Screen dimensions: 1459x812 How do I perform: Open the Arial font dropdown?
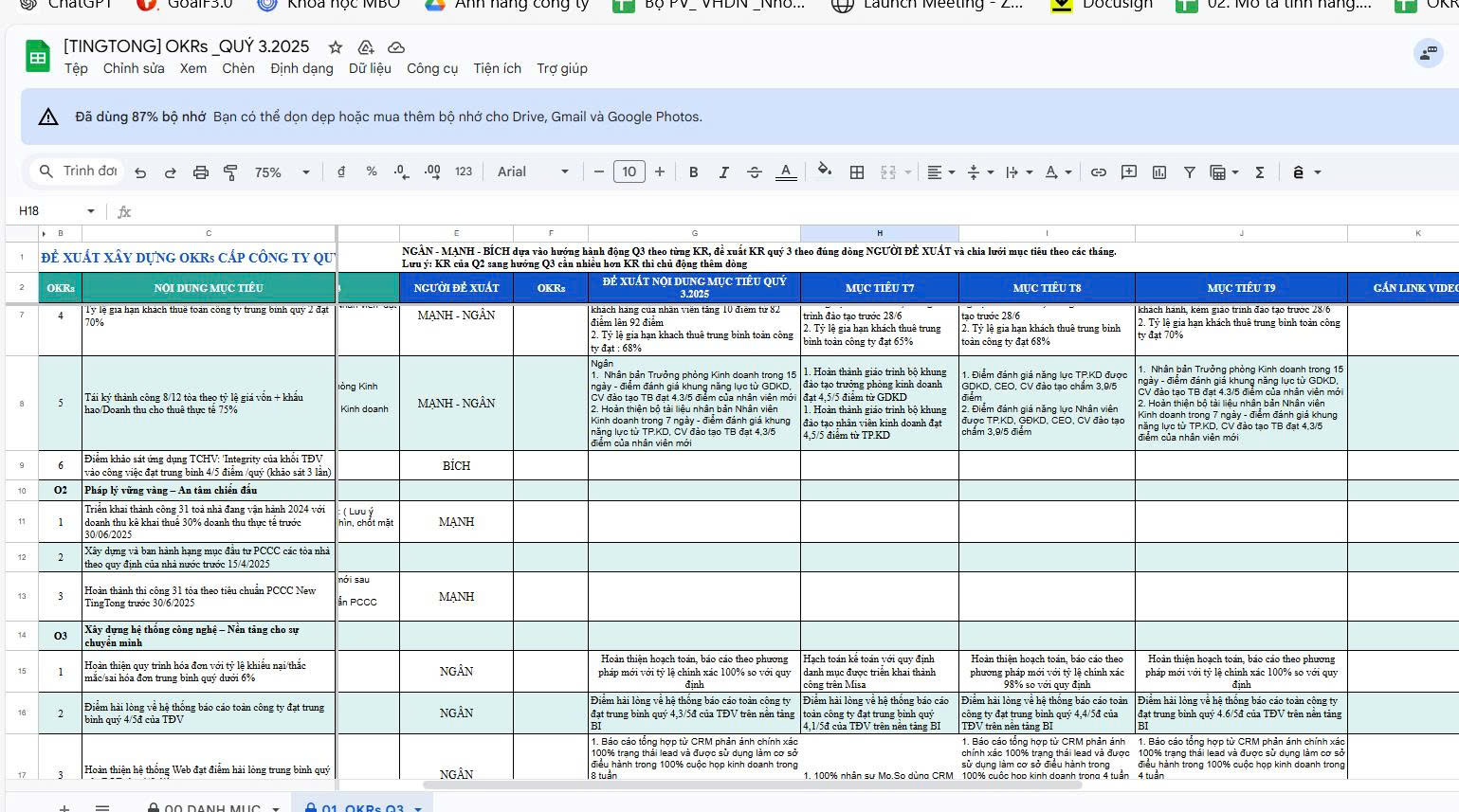[x=533, y=172]
